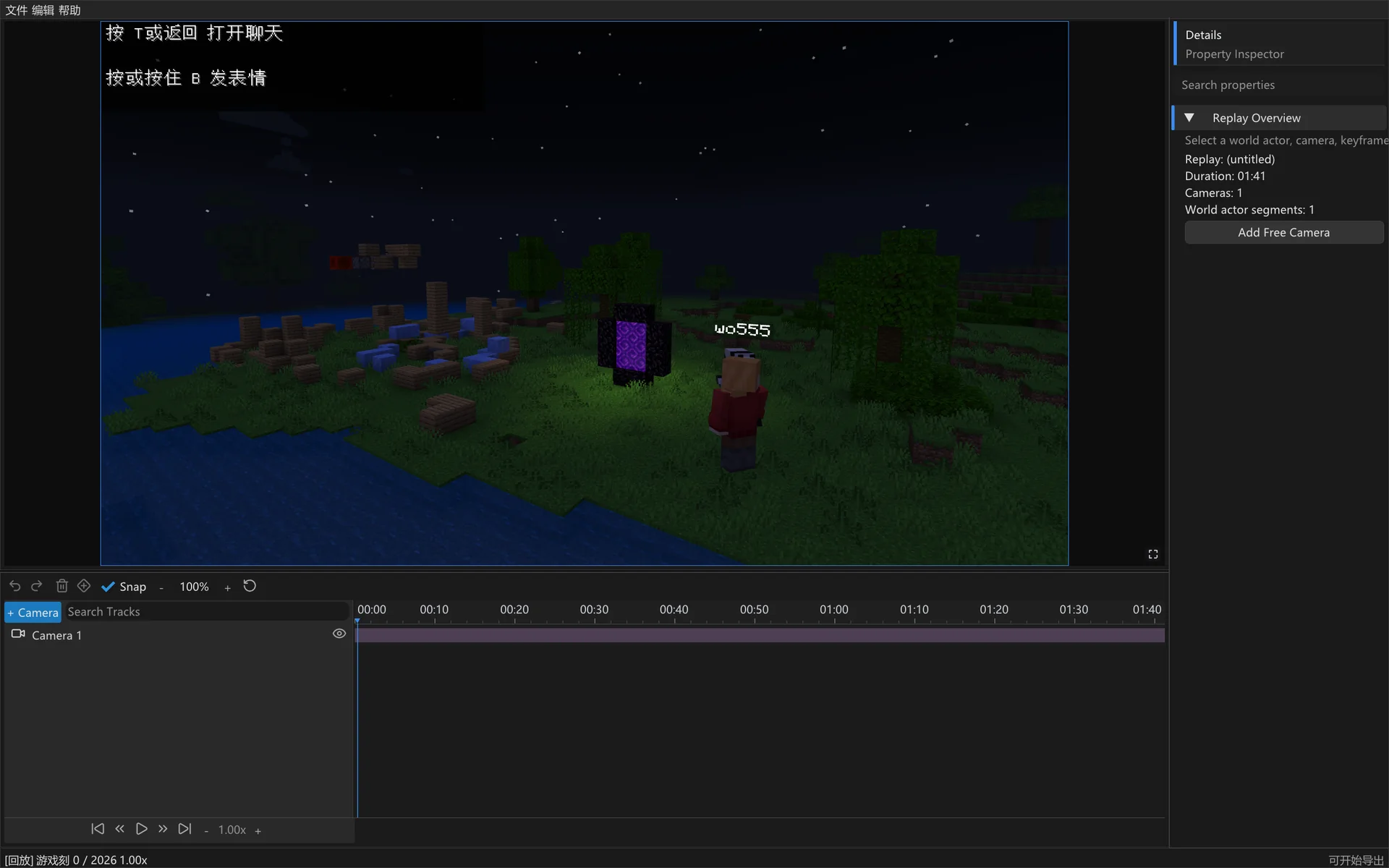The height and width of the screenshot is (868, 1389).
Task: Click the trash delete icon
Action: pos(62,586)
